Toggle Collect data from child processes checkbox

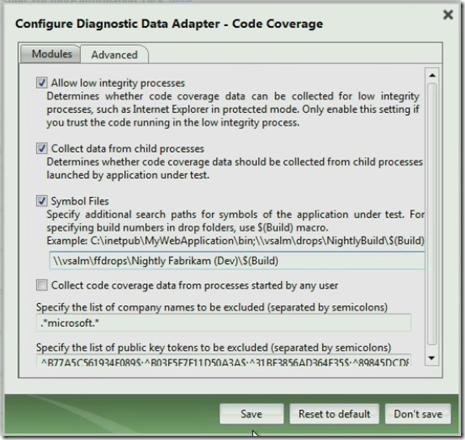pos(42,148)
